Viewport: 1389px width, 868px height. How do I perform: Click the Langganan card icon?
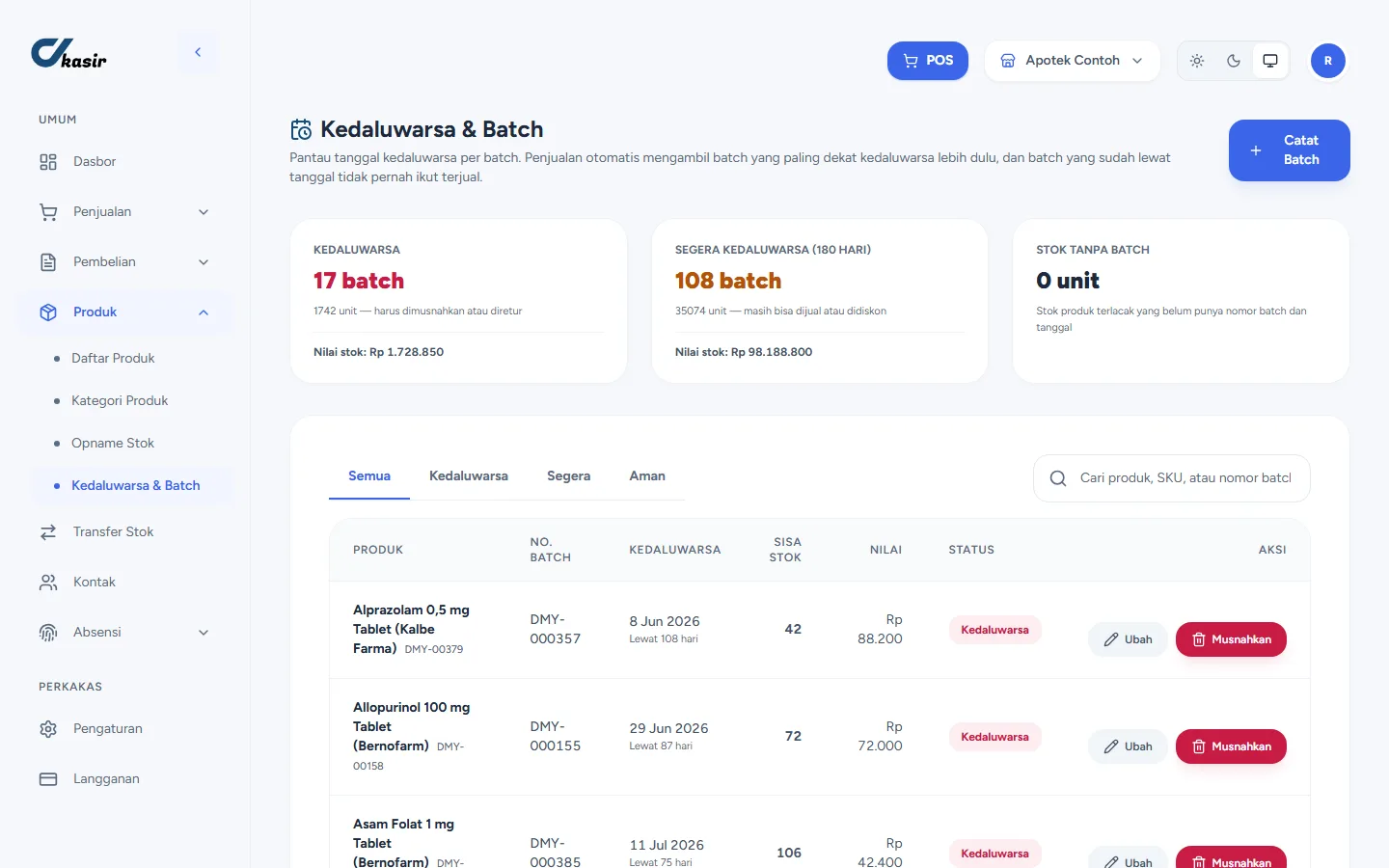click(x=48, y=779)
